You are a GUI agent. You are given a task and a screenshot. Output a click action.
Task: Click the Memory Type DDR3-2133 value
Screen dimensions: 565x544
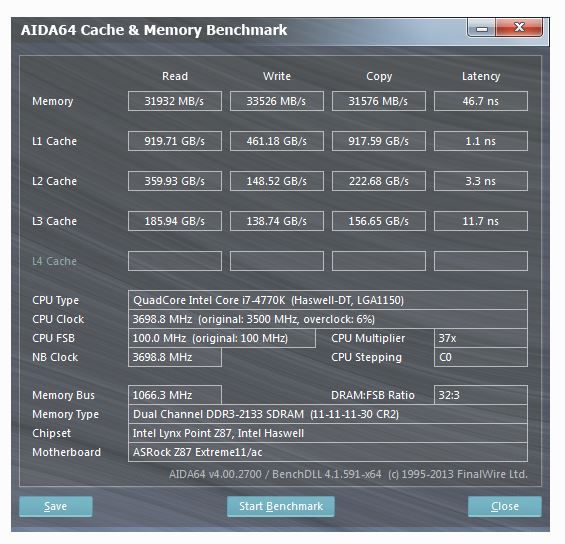click(328, 414)
